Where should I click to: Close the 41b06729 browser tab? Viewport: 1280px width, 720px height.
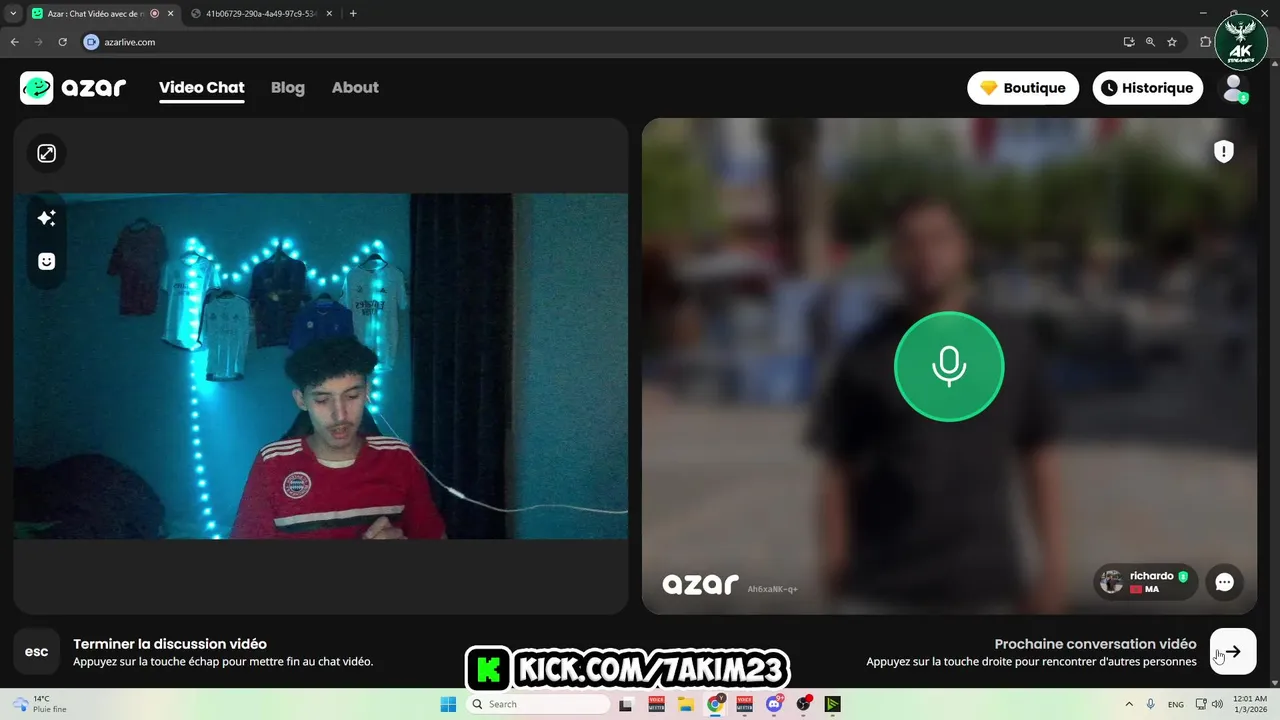[x=329, y=13]
